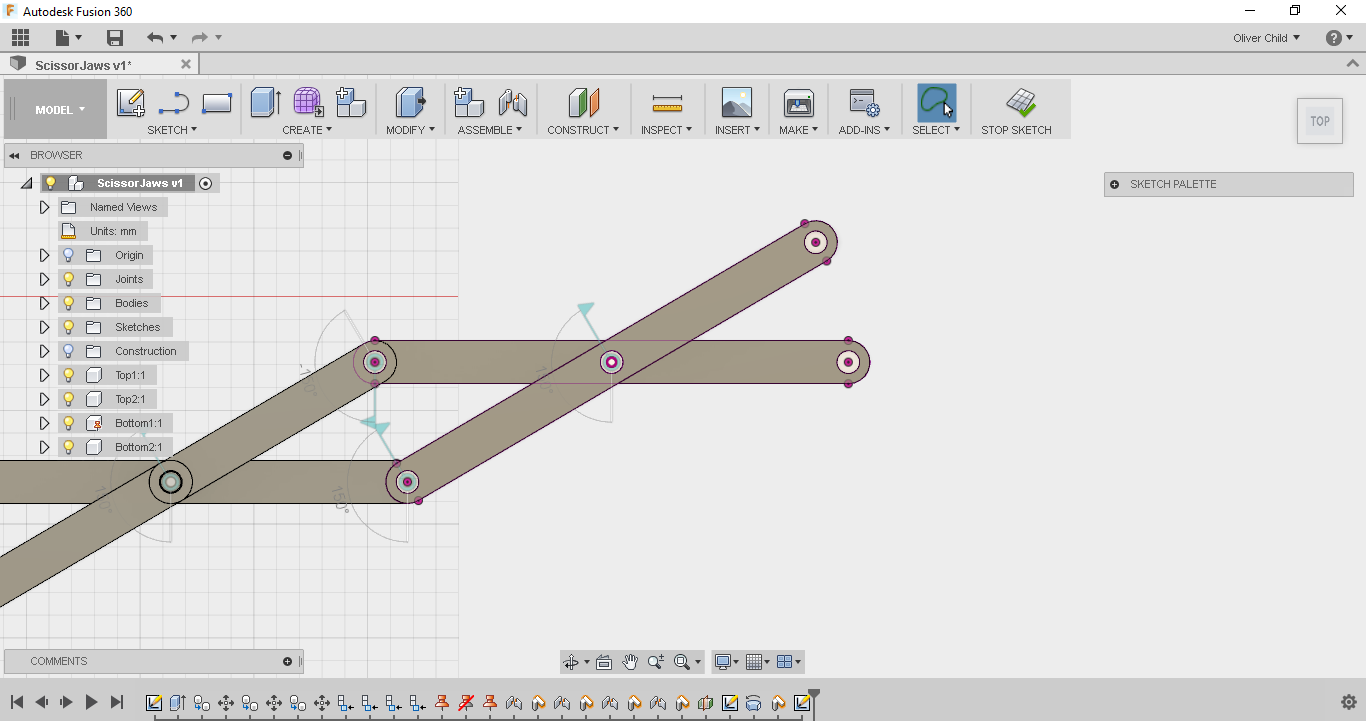This screenshot has width=1366, height=721.
Task: Save the document with floppy disk icon
Action: tap(115, 38)
